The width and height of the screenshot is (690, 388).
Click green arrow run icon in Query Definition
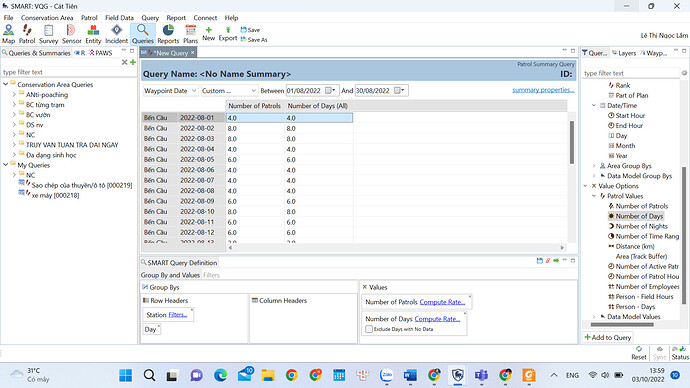[556, 261]
